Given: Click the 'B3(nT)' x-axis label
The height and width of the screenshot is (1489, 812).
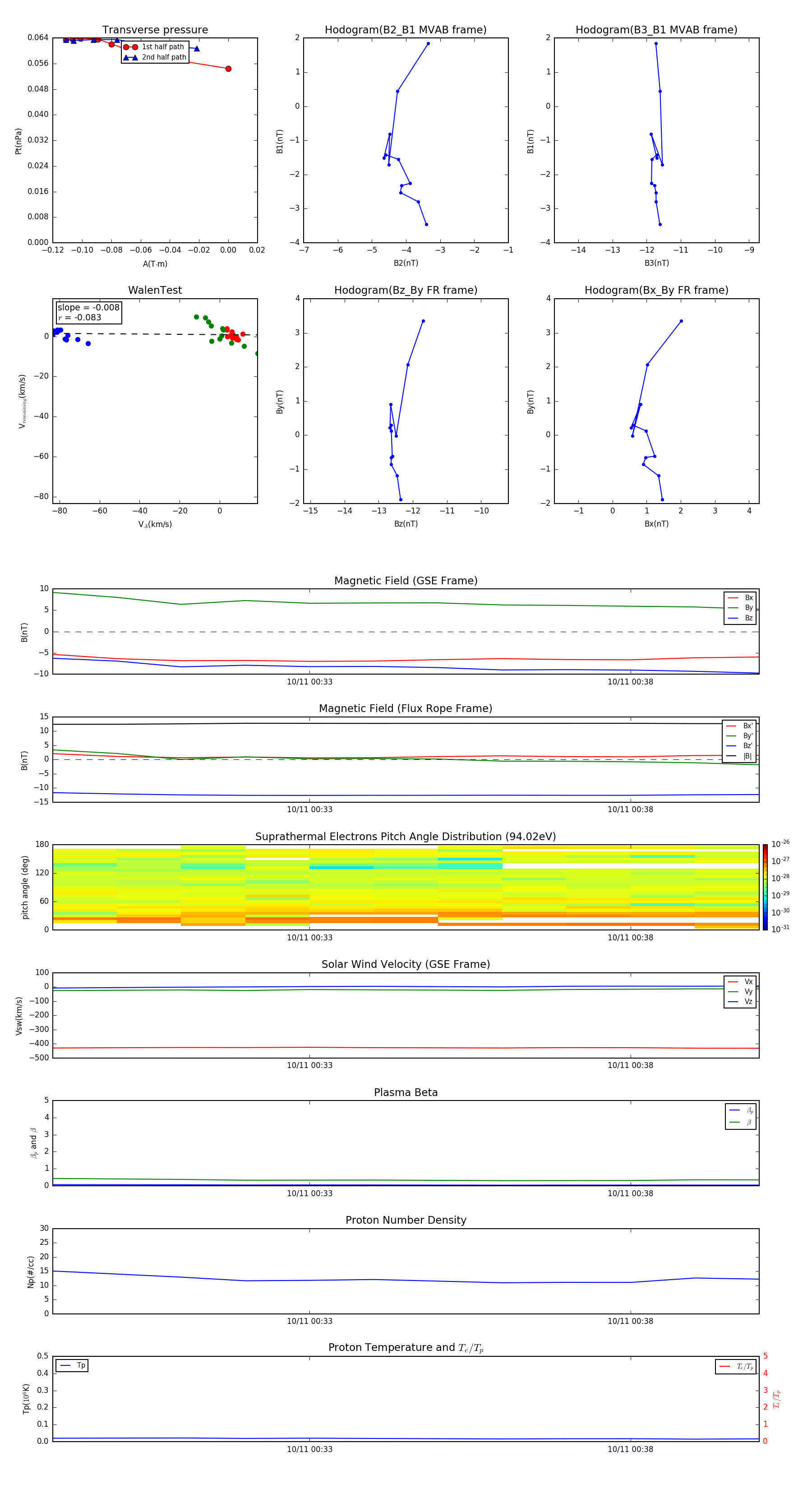Looking at the screenshot, I should [x=656, y=263].
